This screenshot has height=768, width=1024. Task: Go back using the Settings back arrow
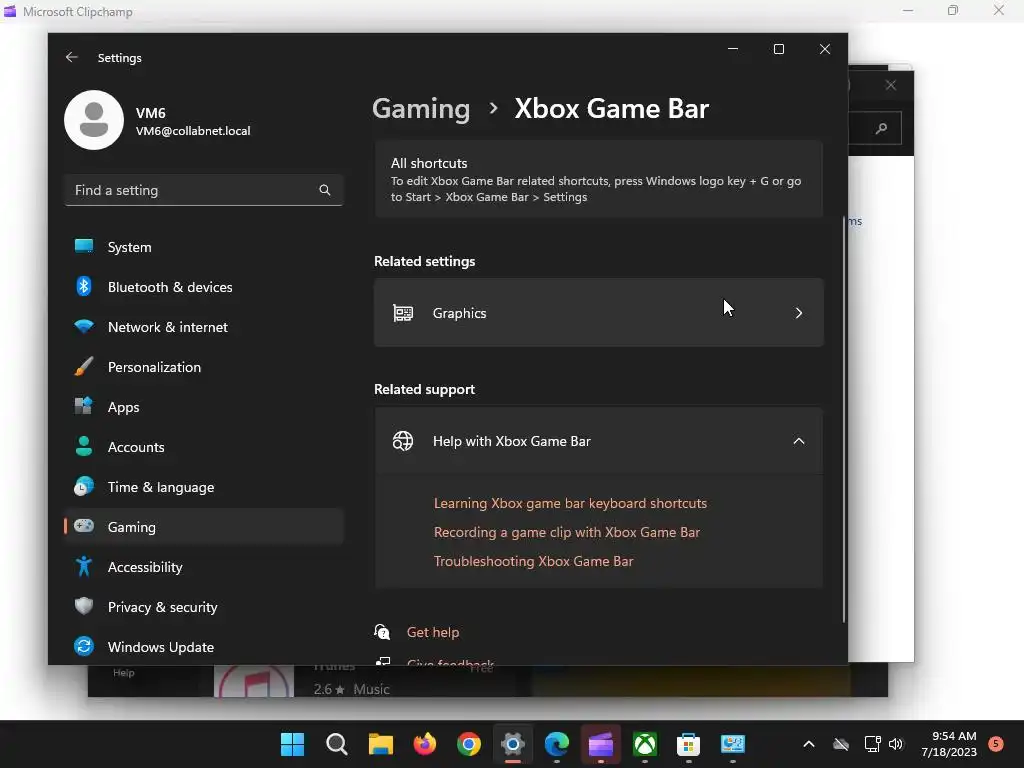pos(72,57)
